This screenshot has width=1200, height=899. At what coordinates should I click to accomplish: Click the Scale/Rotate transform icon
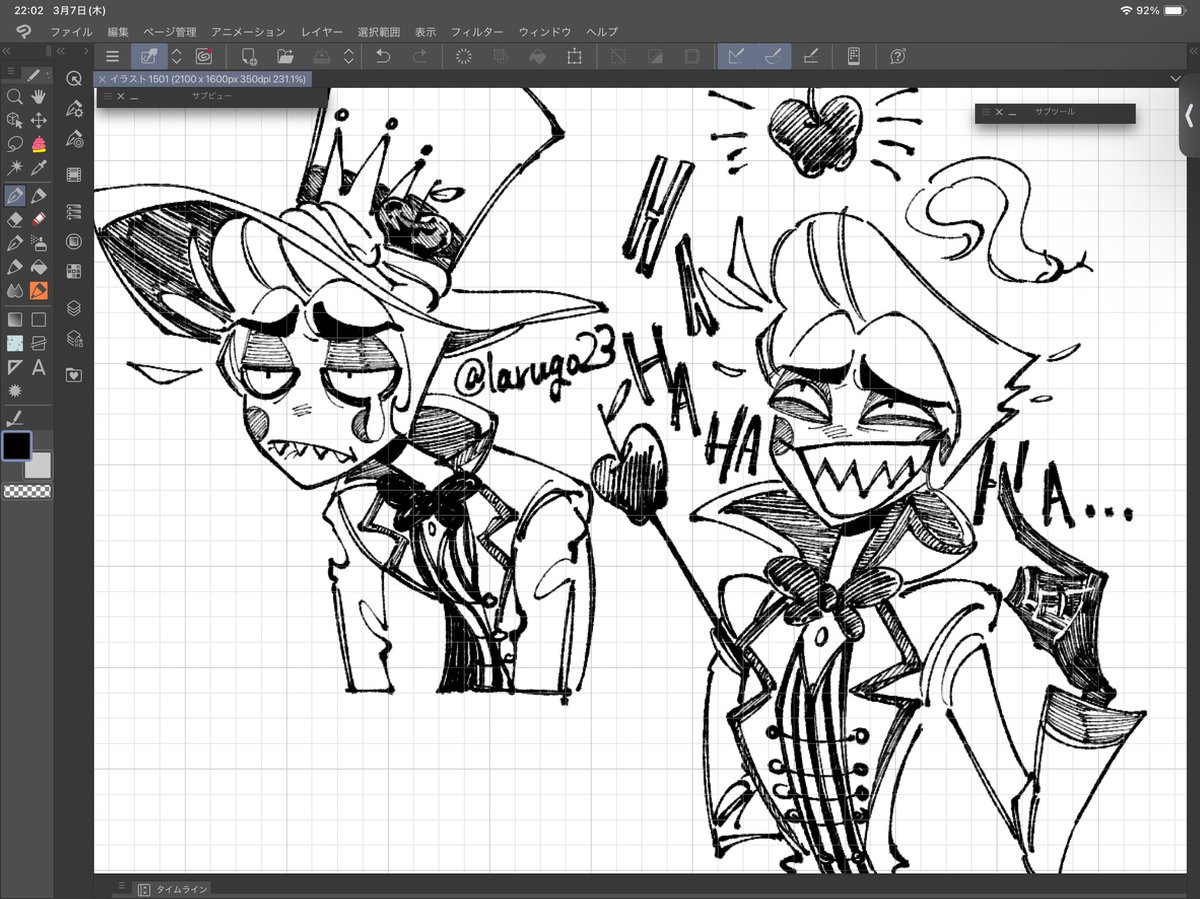[574, 57]
